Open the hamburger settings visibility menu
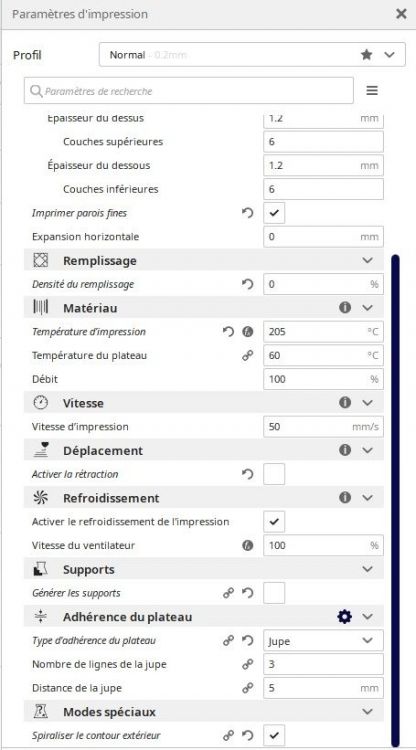This screenshot has width=416, height=750. (x=372, y=90)
